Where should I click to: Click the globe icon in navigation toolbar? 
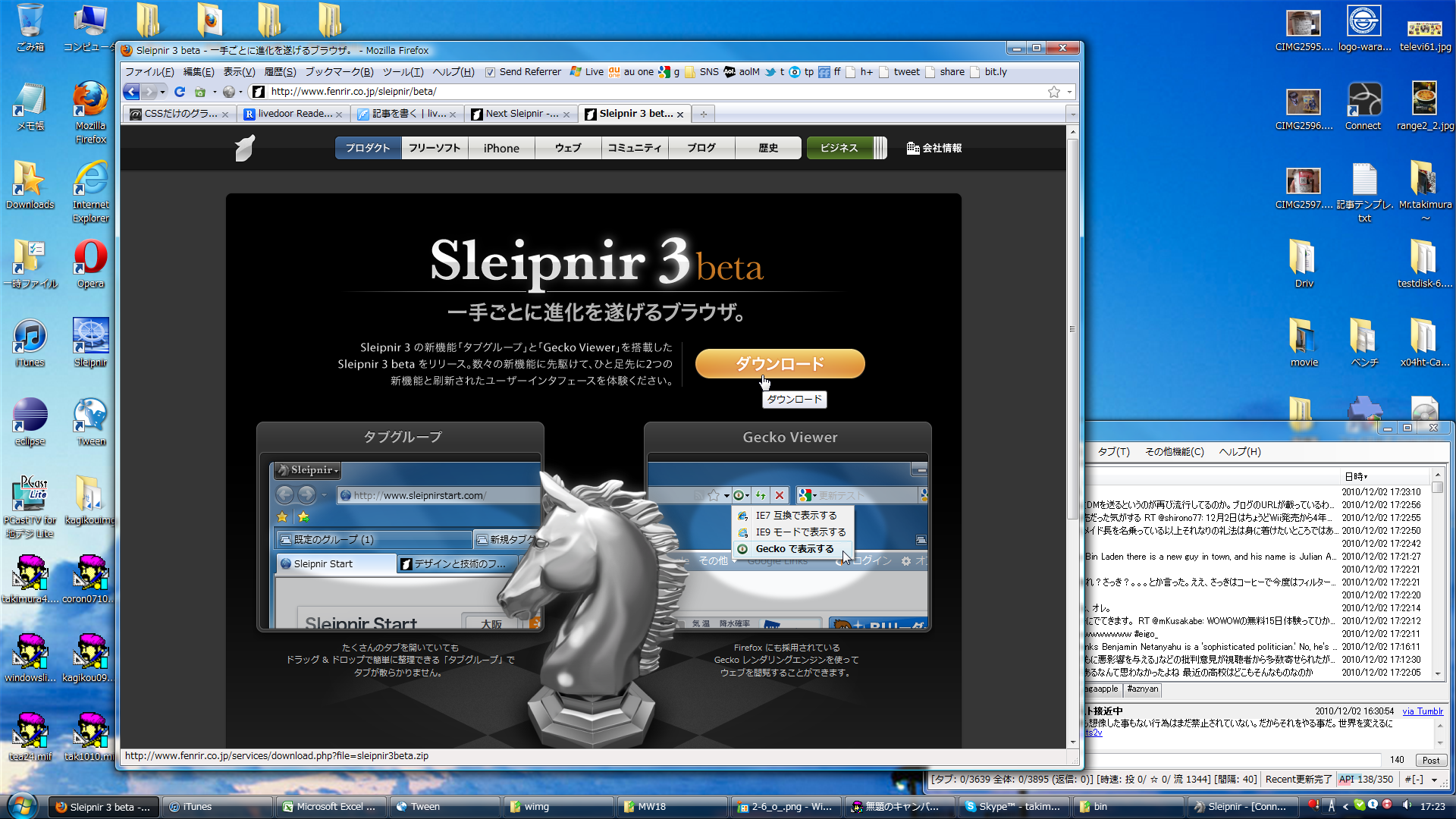pyautogui.click(x=229, y=92)
